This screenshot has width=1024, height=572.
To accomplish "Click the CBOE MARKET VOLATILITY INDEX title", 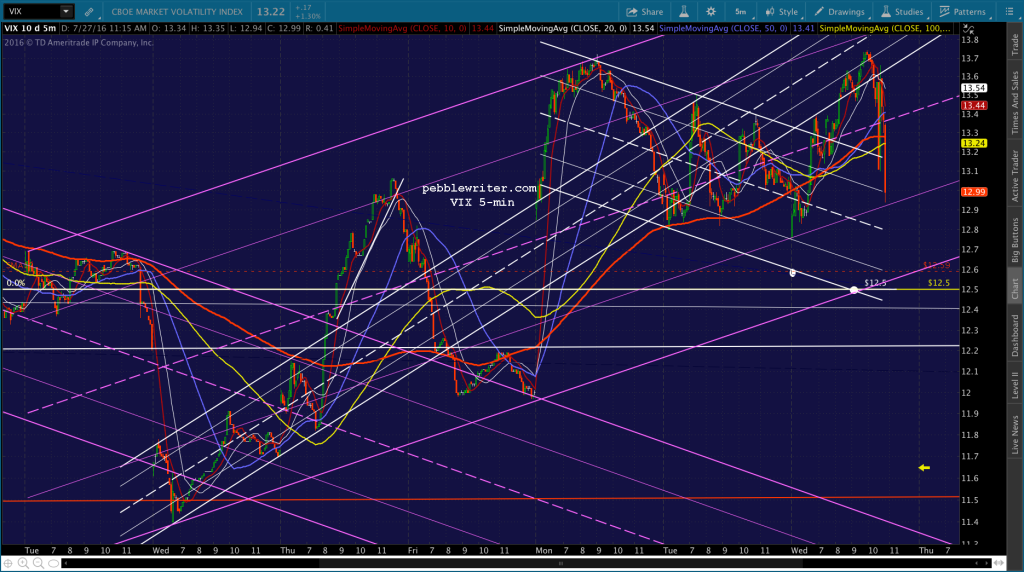I will [x=177, y=12].
